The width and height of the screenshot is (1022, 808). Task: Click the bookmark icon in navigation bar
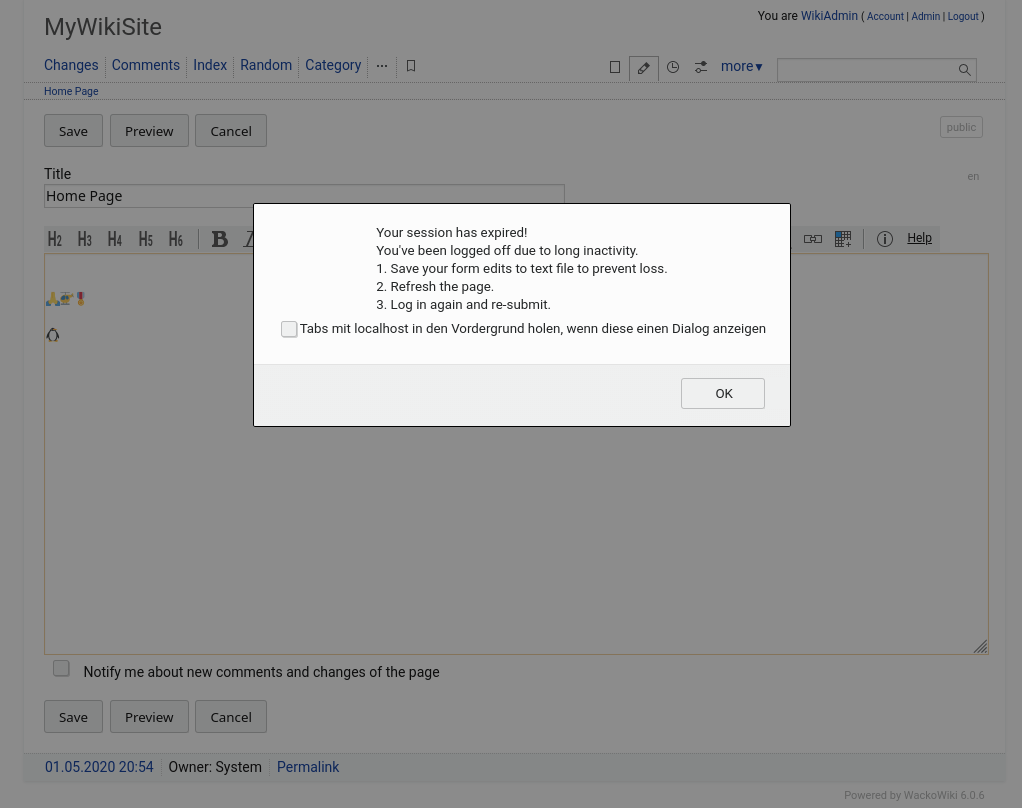pyautogui.click(x=411, y=66)
